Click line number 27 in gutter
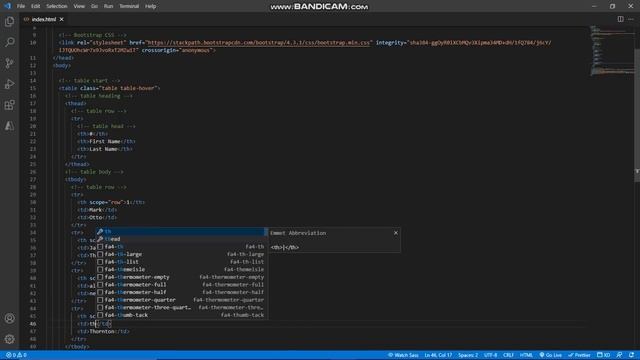 (x=33, y=180)
